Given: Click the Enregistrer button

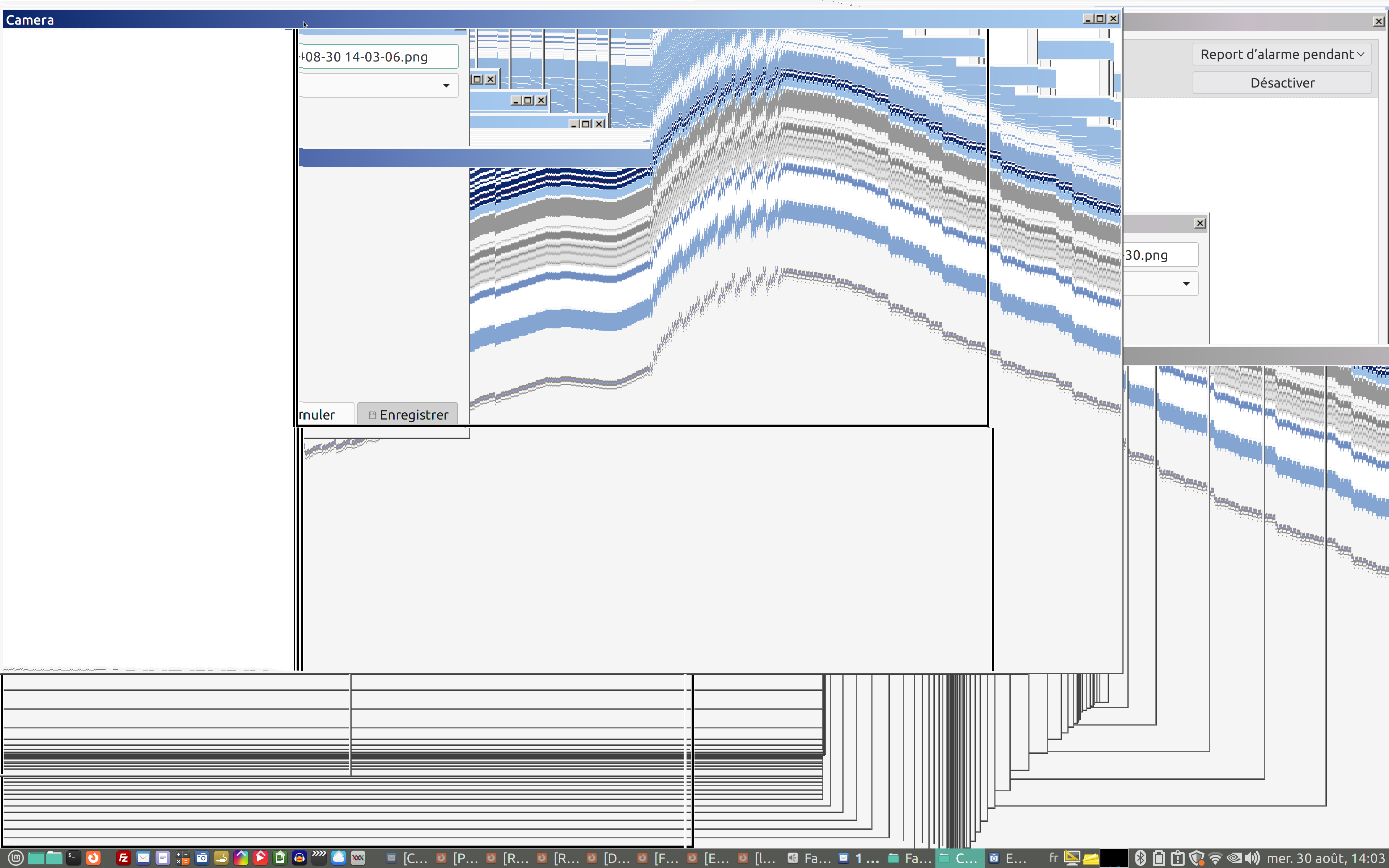Looking at the screenshot, I should click(408, 414).
